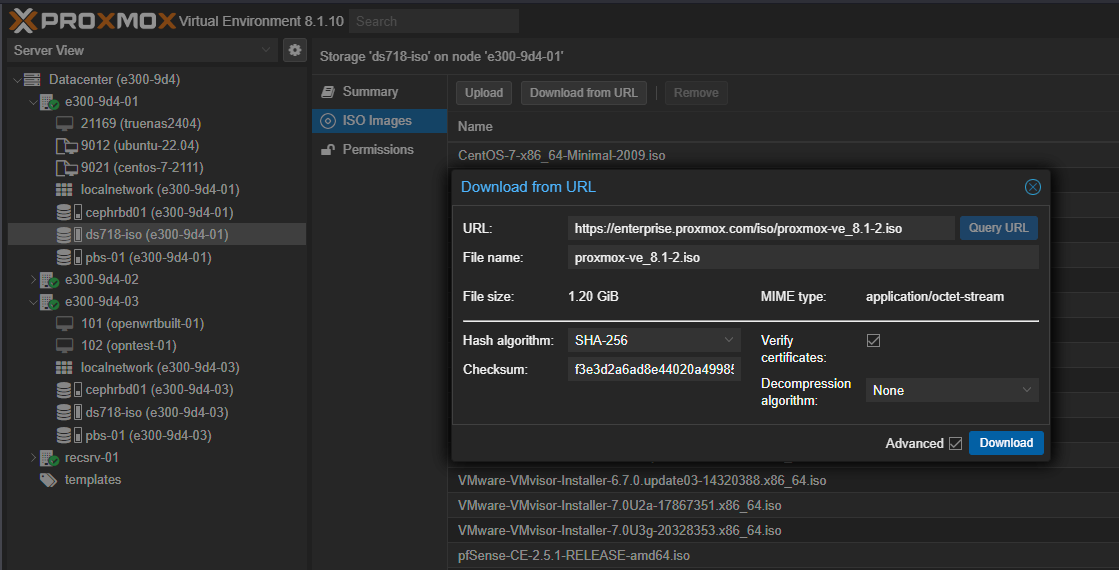Select Datacenter (e300-9d4) label
The width and height of the screenshot is (1119, 570).
[x=114, y=80]
